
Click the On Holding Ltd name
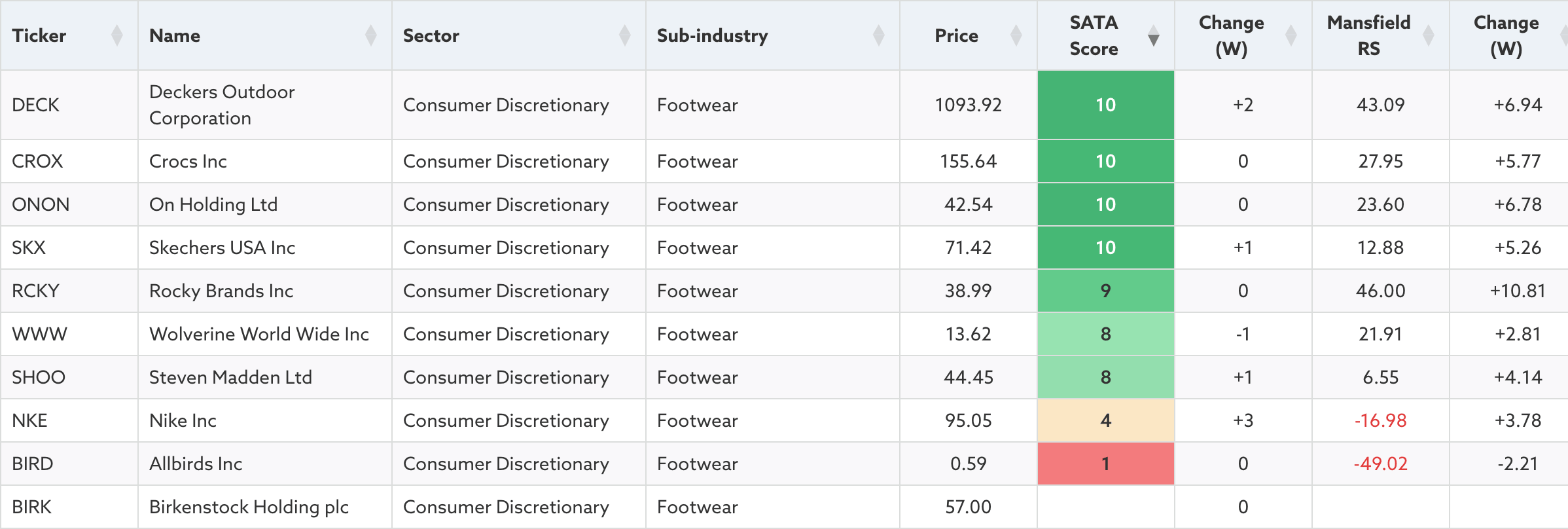coord(213,204)
